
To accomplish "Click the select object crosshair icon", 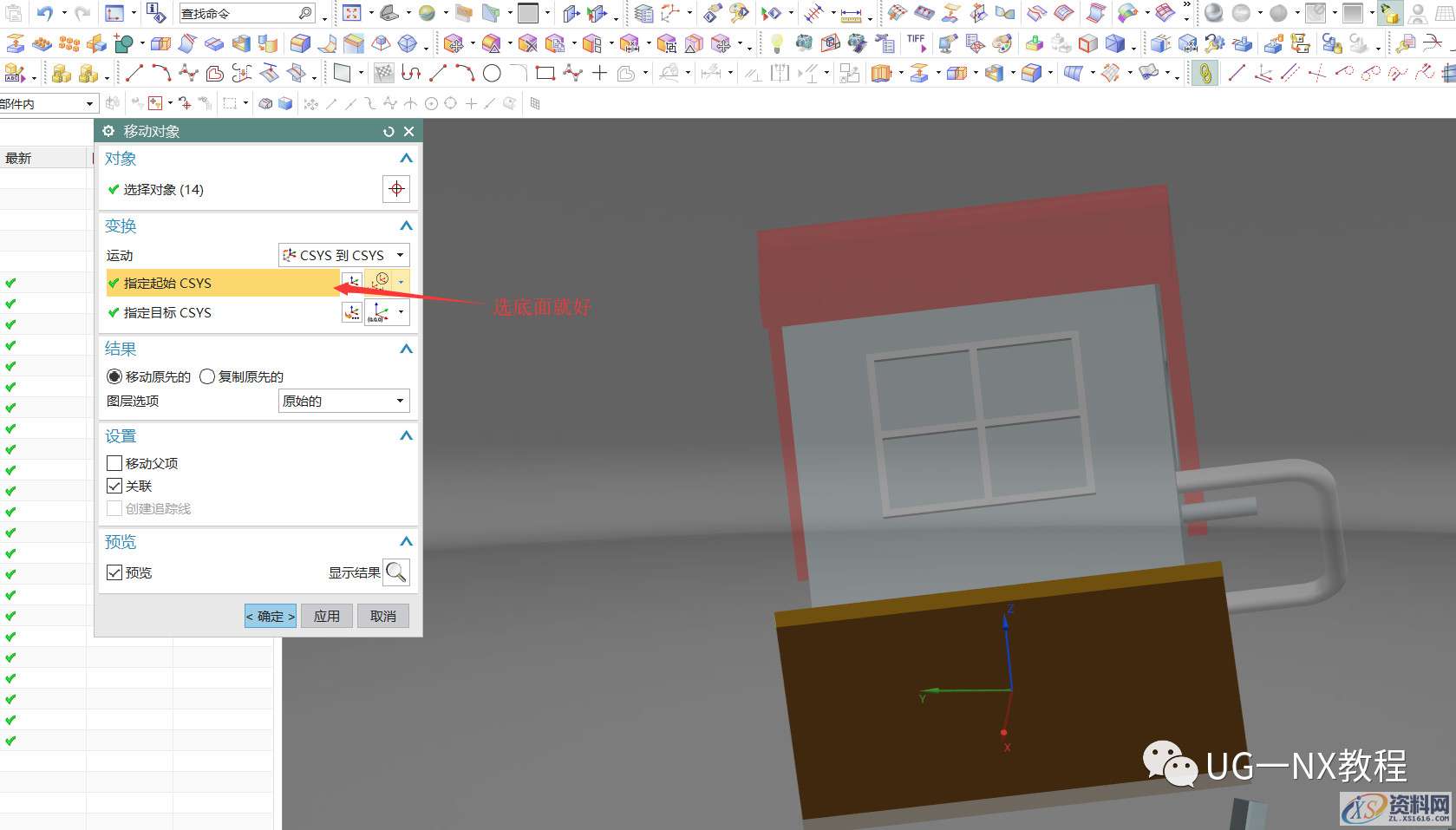I will pos(396,189).
